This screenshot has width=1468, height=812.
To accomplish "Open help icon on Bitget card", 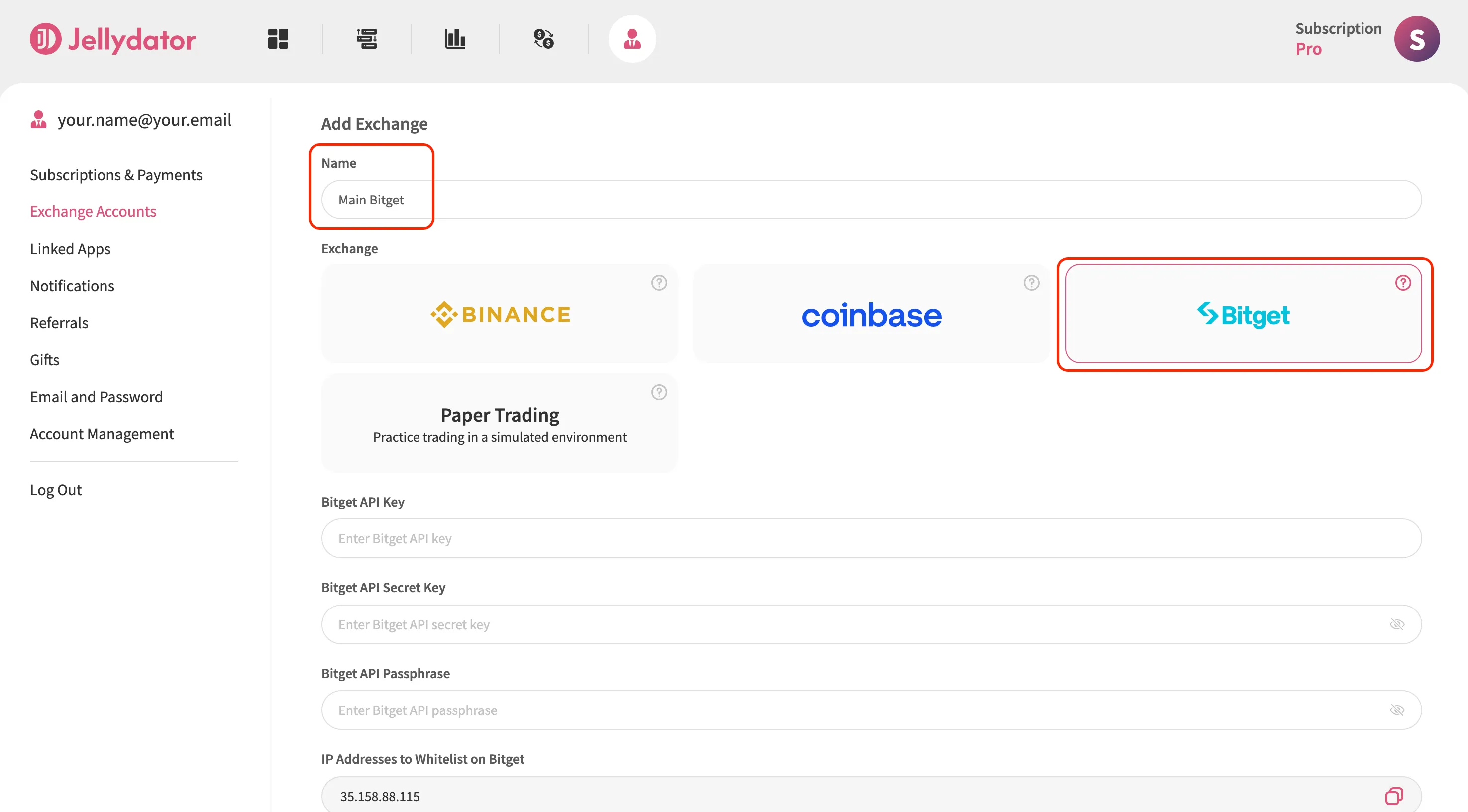I will [1402, 283].
